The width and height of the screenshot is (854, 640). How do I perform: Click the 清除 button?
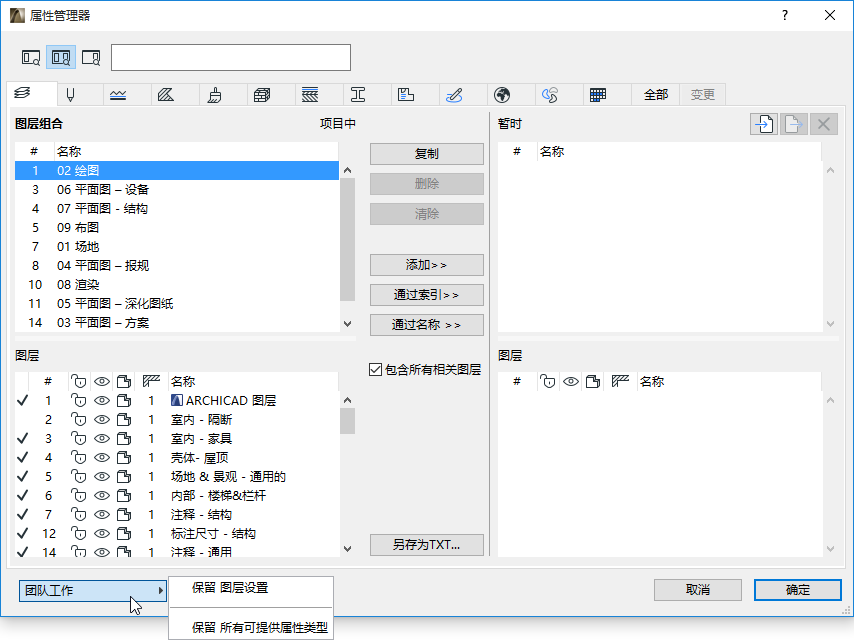tap(426, 214)
